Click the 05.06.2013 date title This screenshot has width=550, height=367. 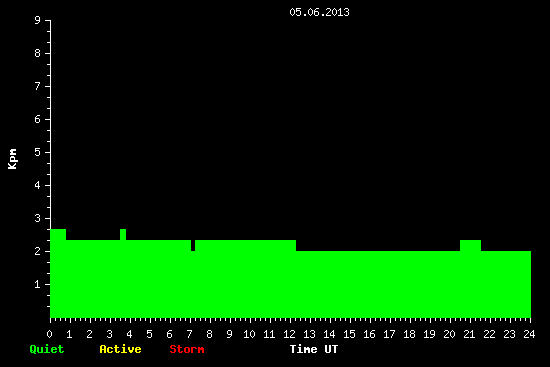click(319, 12)
